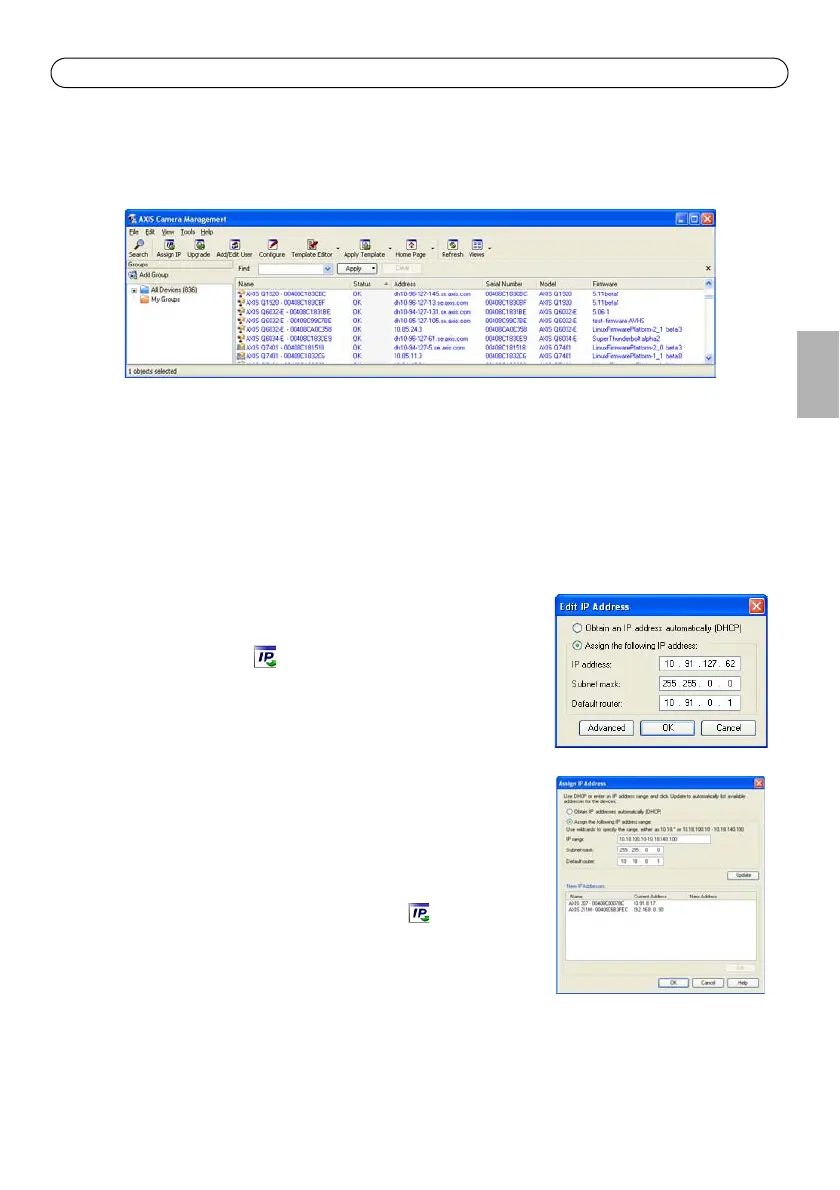Open the Template Editor tool
840x1190 pixels.
(312, 248)
